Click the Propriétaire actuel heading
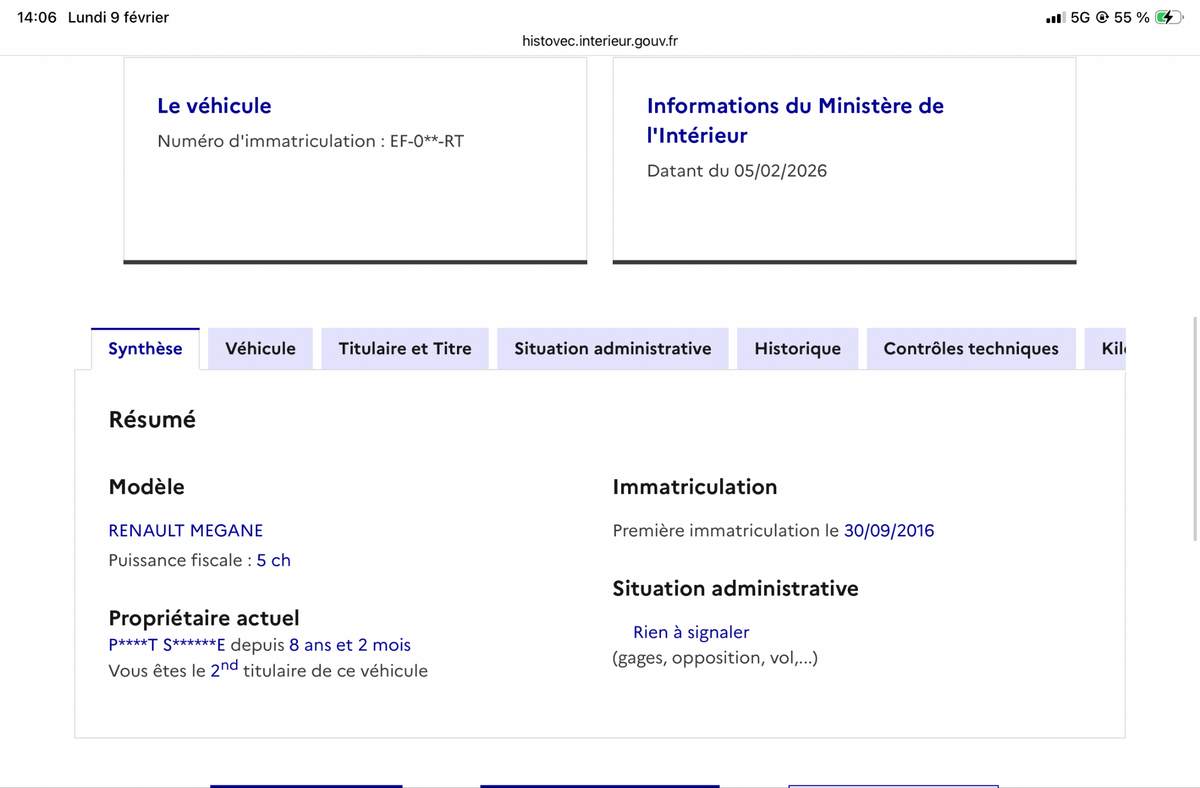The image size is (1200, 788). [203, 618]
